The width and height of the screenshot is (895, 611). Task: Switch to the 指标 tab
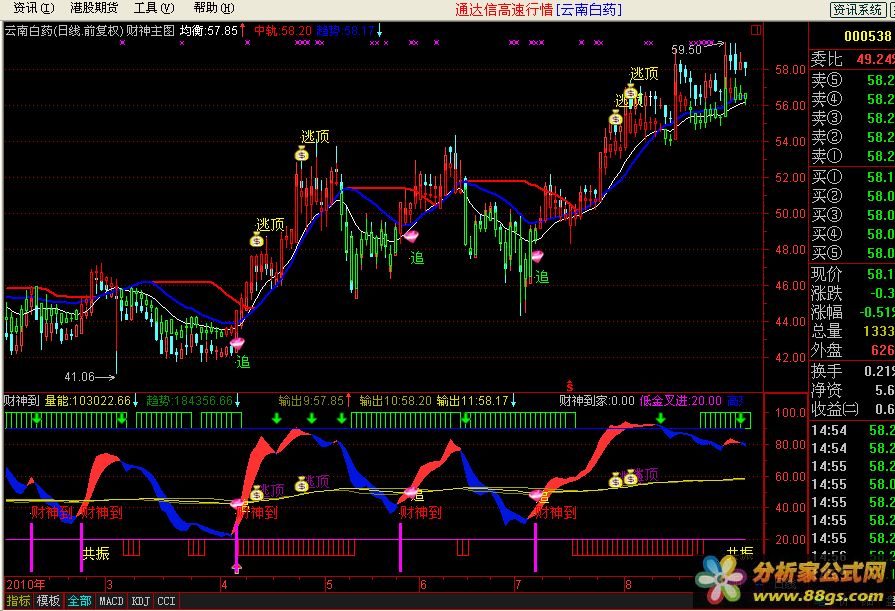click(18, 601)
